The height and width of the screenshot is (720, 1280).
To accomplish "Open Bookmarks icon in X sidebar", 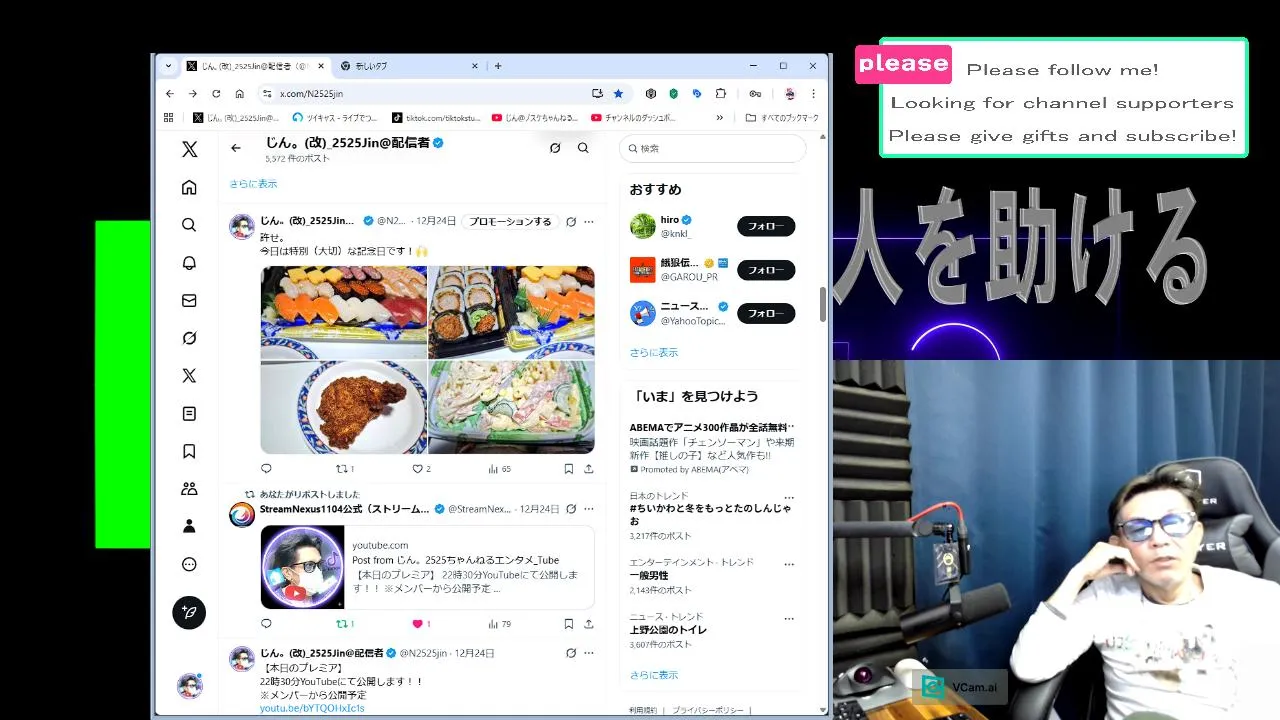I will click(x=189, y=451).
